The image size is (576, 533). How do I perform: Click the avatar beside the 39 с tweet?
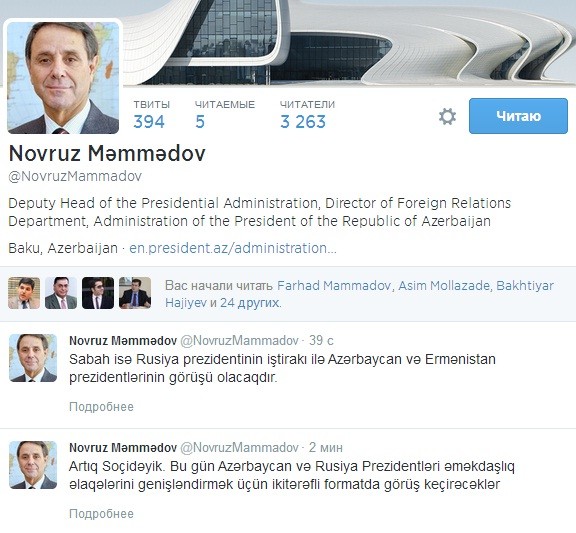tap(33, 358)
